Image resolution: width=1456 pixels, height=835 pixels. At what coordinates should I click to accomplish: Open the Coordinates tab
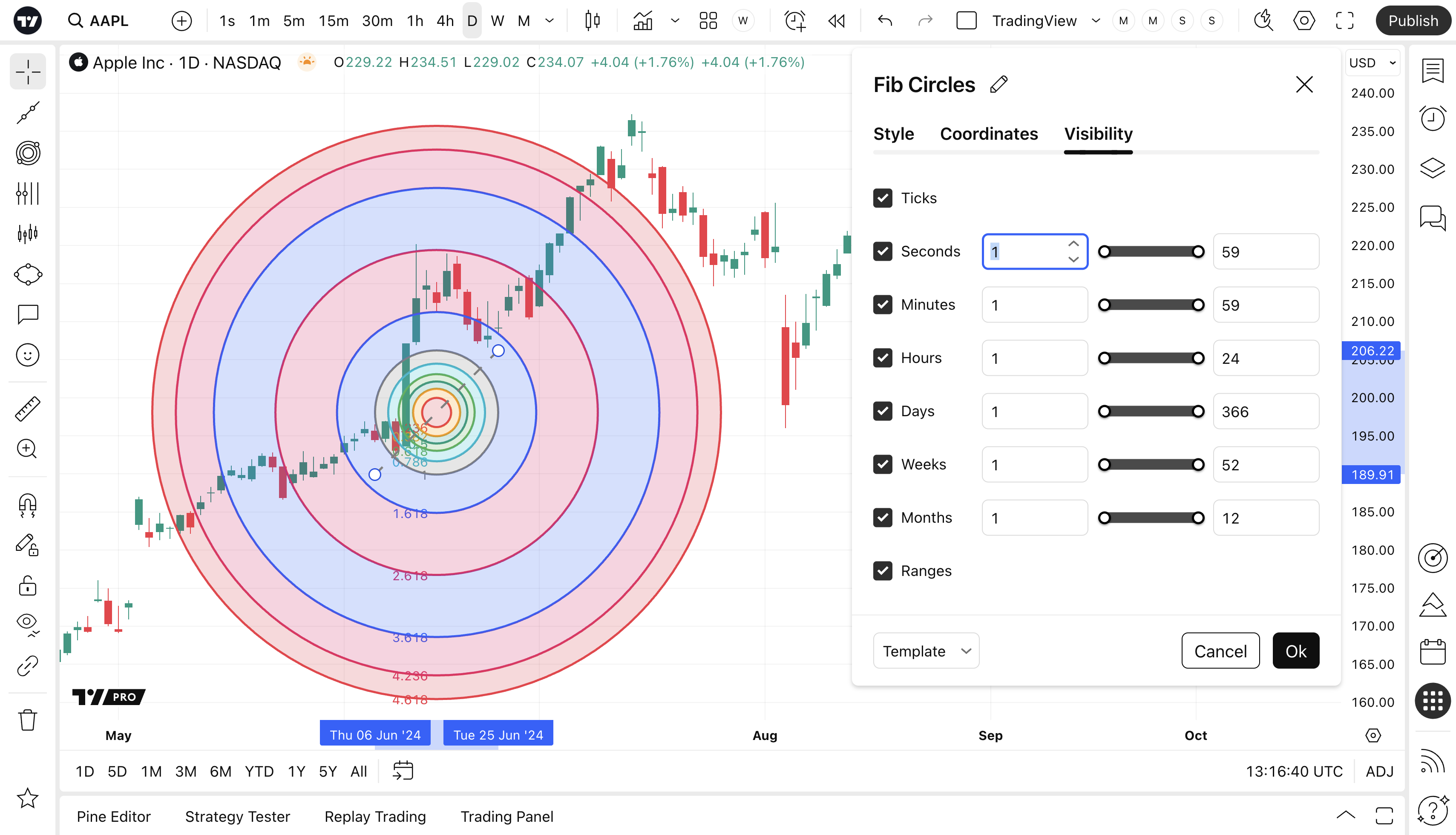click(989, 134)
